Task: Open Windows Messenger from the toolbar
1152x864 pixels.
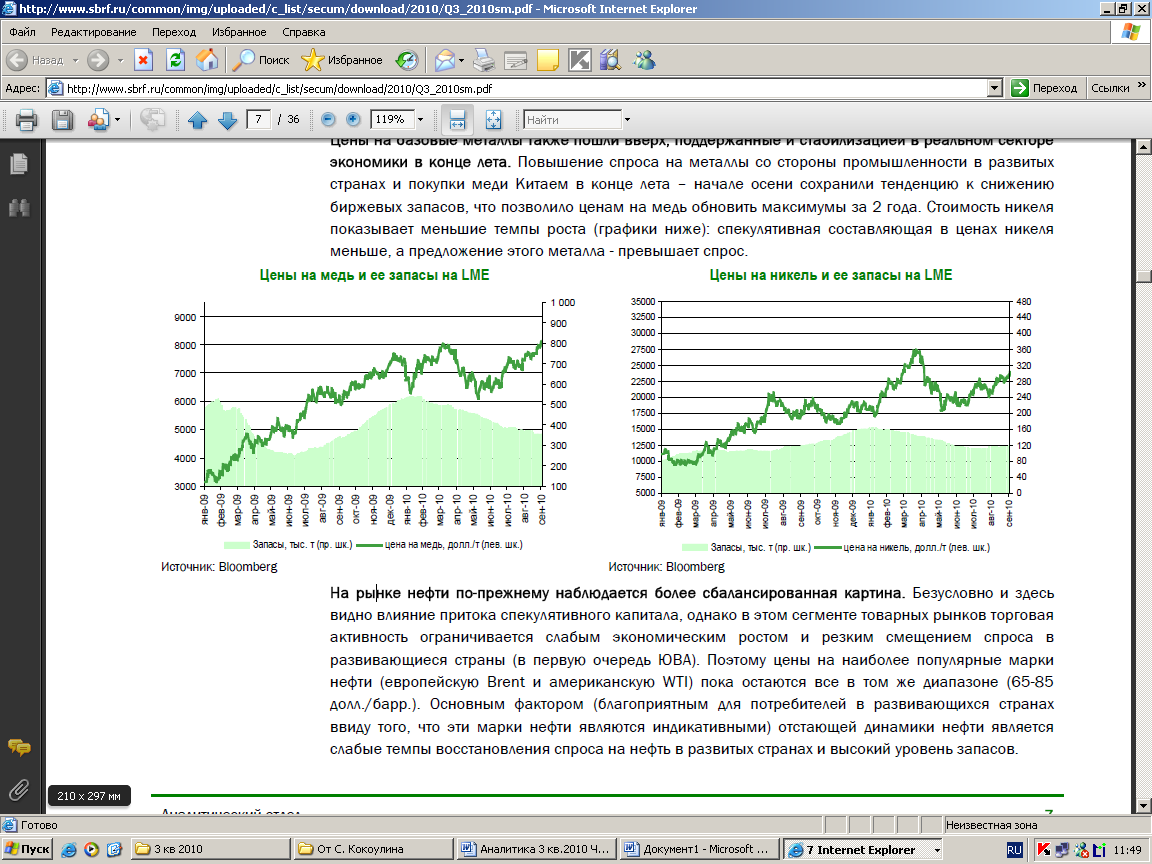Action: click(644, 60)
